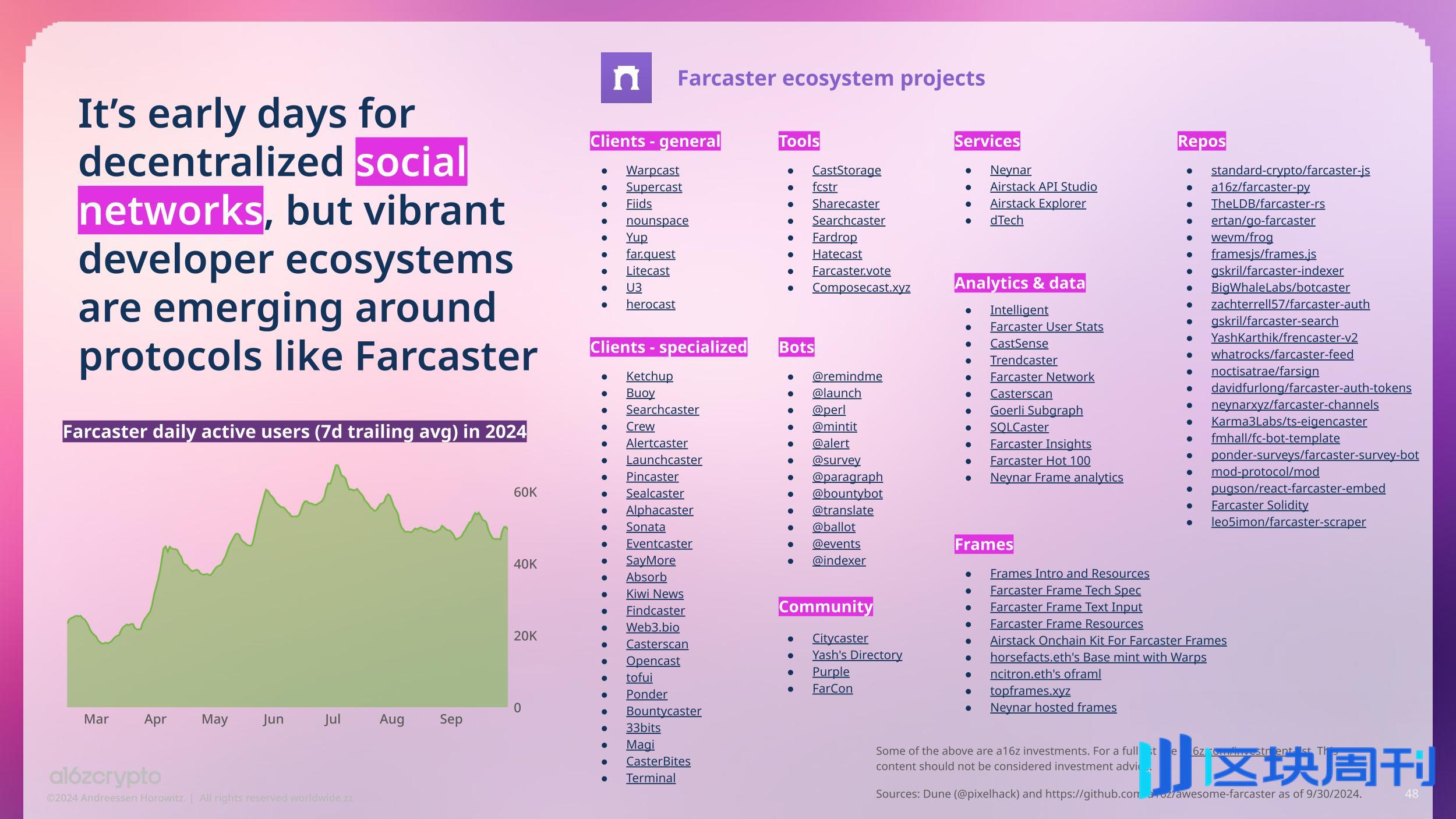Follow the Goerli Subgraph link
1456x819 pixels.
tap(1037, 411)
